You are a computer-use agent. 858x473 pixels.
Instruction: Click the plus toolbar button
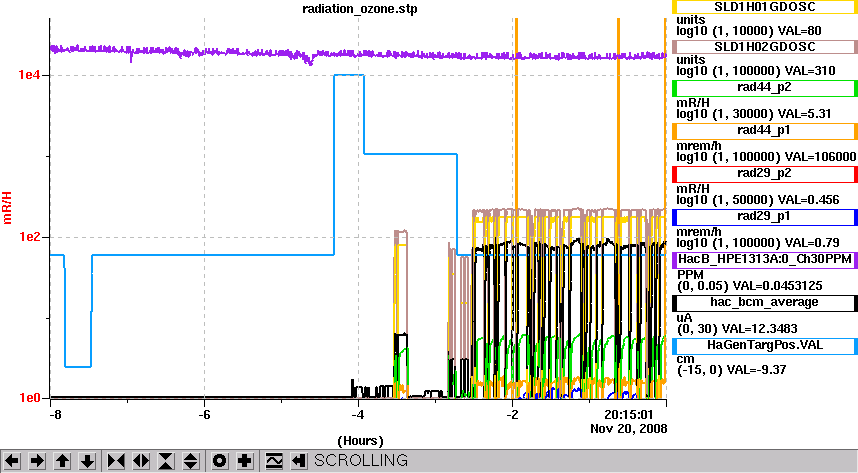[245, 461]
